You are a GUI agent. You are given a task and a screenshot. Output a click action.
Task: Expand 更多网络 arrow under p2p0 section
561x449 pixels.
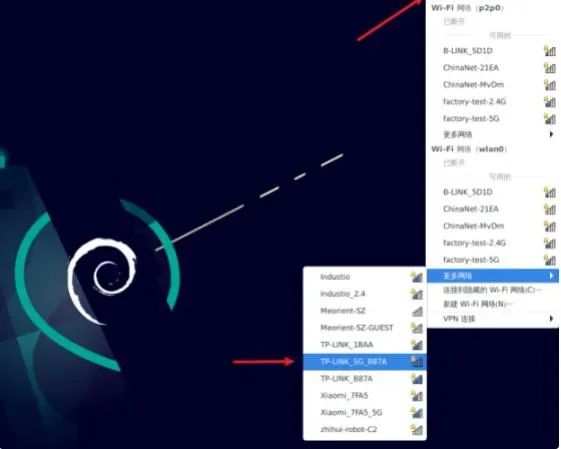coord(551,134)
